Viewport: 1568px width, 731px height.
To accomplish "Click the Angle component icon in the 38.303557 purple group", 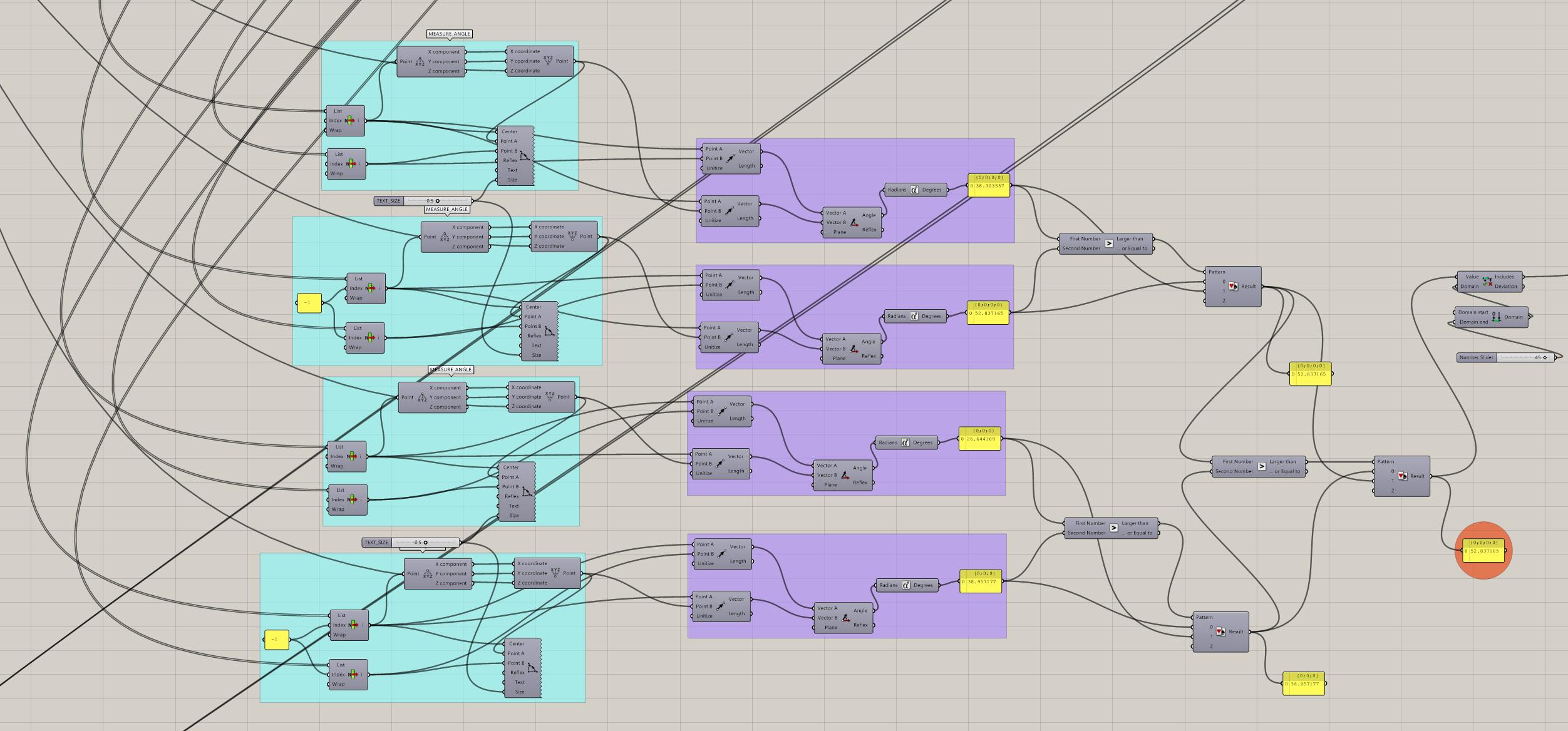I will [x=854, y=222].
